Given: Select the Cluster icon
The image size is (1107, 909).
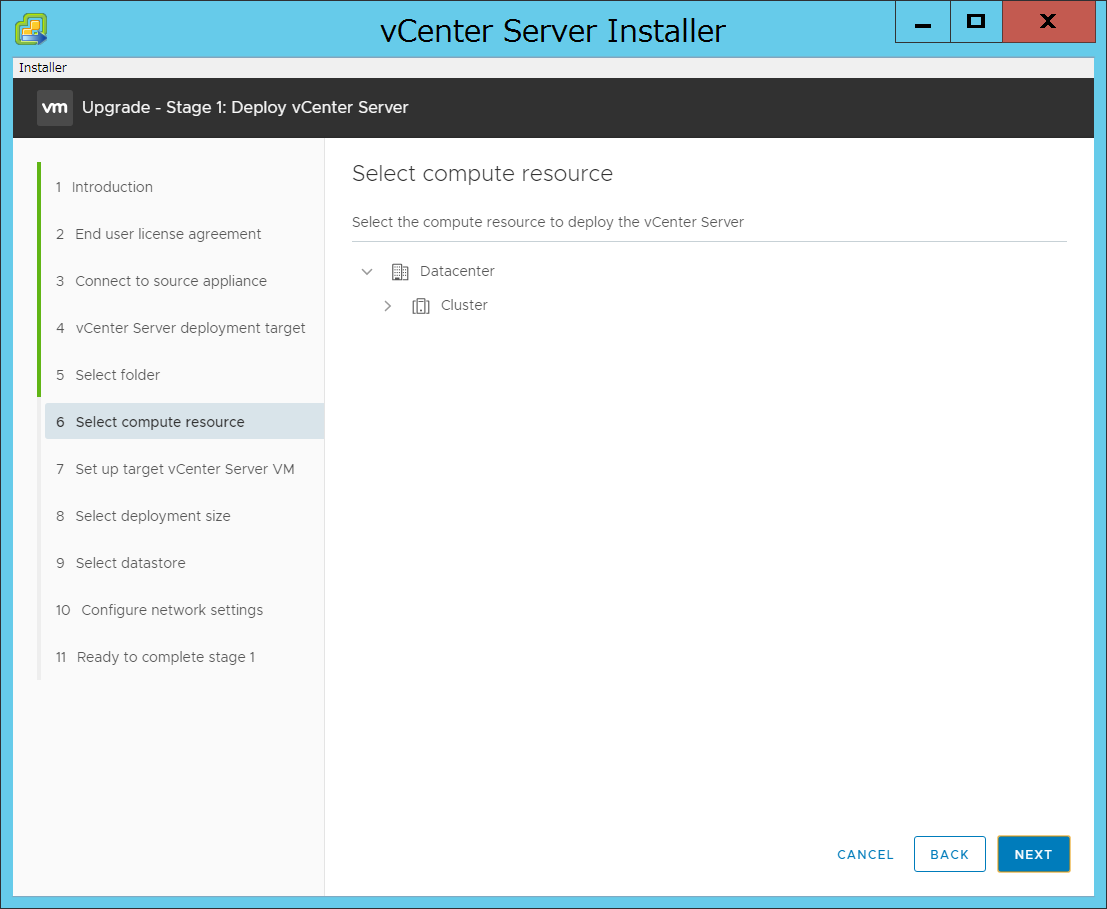Looking at the screenshot, I should (421, 306).
